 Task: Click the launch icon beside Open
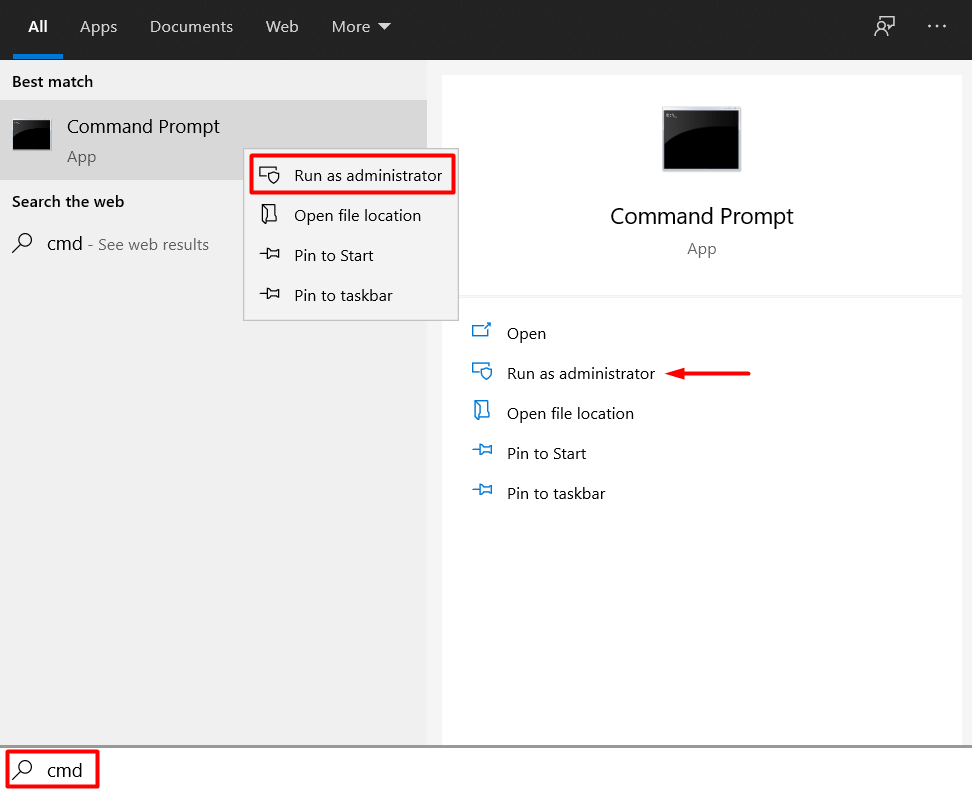[483, 332]
